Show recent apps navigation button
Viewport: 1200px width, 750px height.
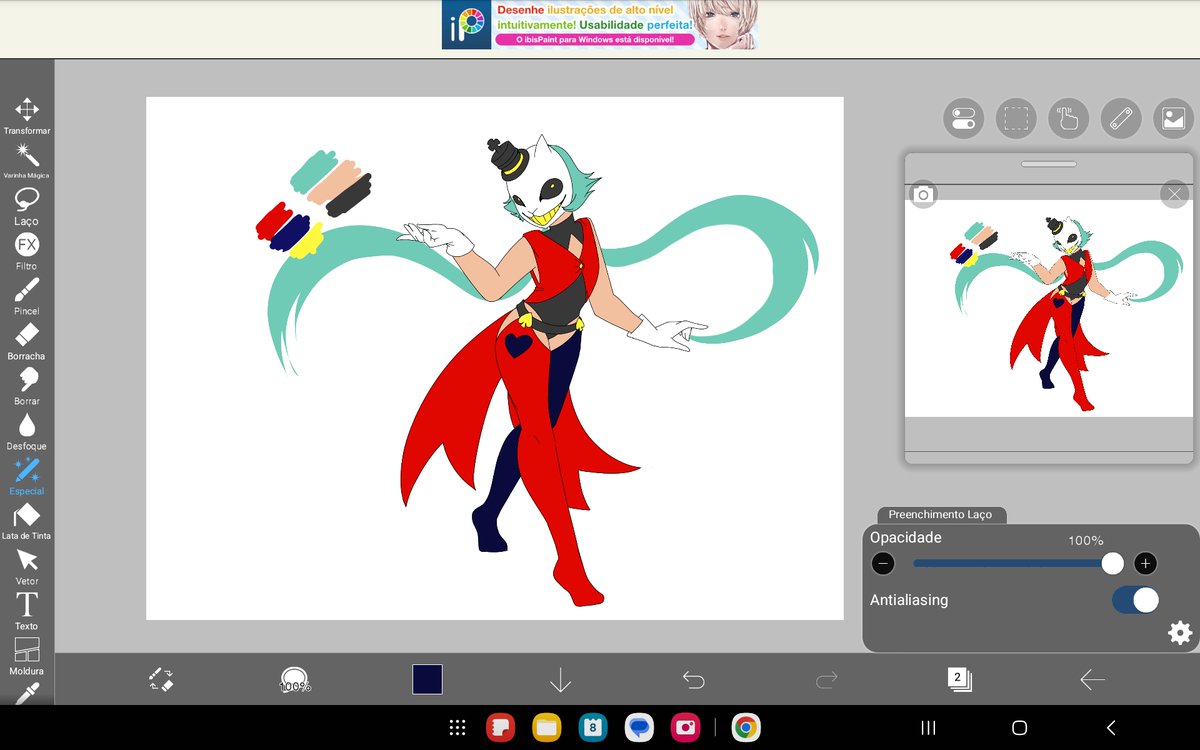pos(928,728)
